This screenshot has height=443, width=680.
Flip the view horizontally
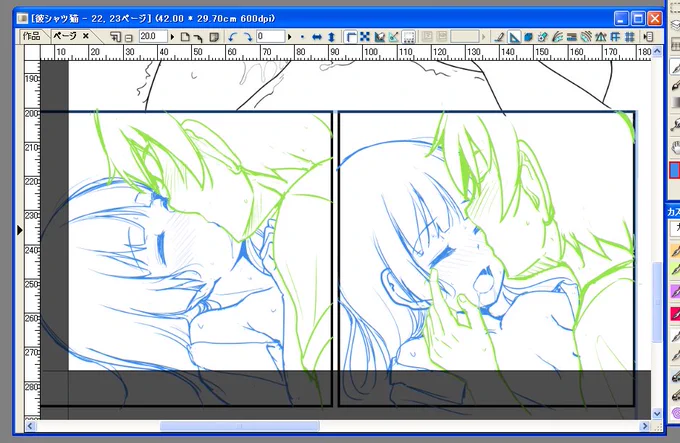317,37
